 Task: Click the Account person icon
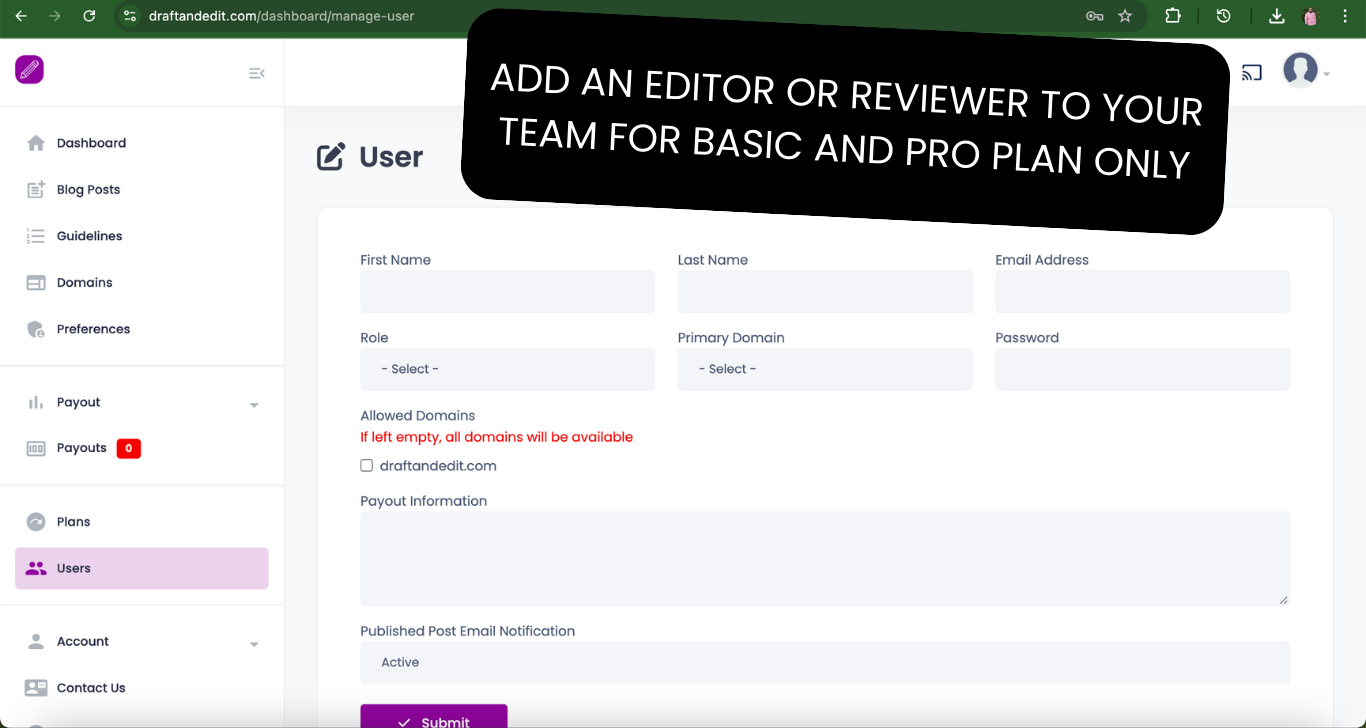36,641
